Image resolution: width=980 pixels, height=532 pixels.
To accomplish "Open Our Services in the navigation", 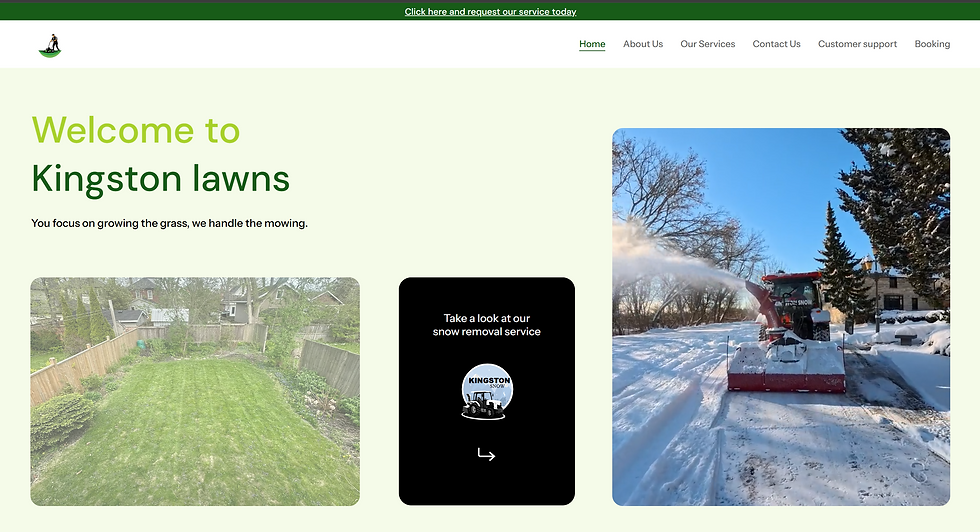I will coord(708,44).
